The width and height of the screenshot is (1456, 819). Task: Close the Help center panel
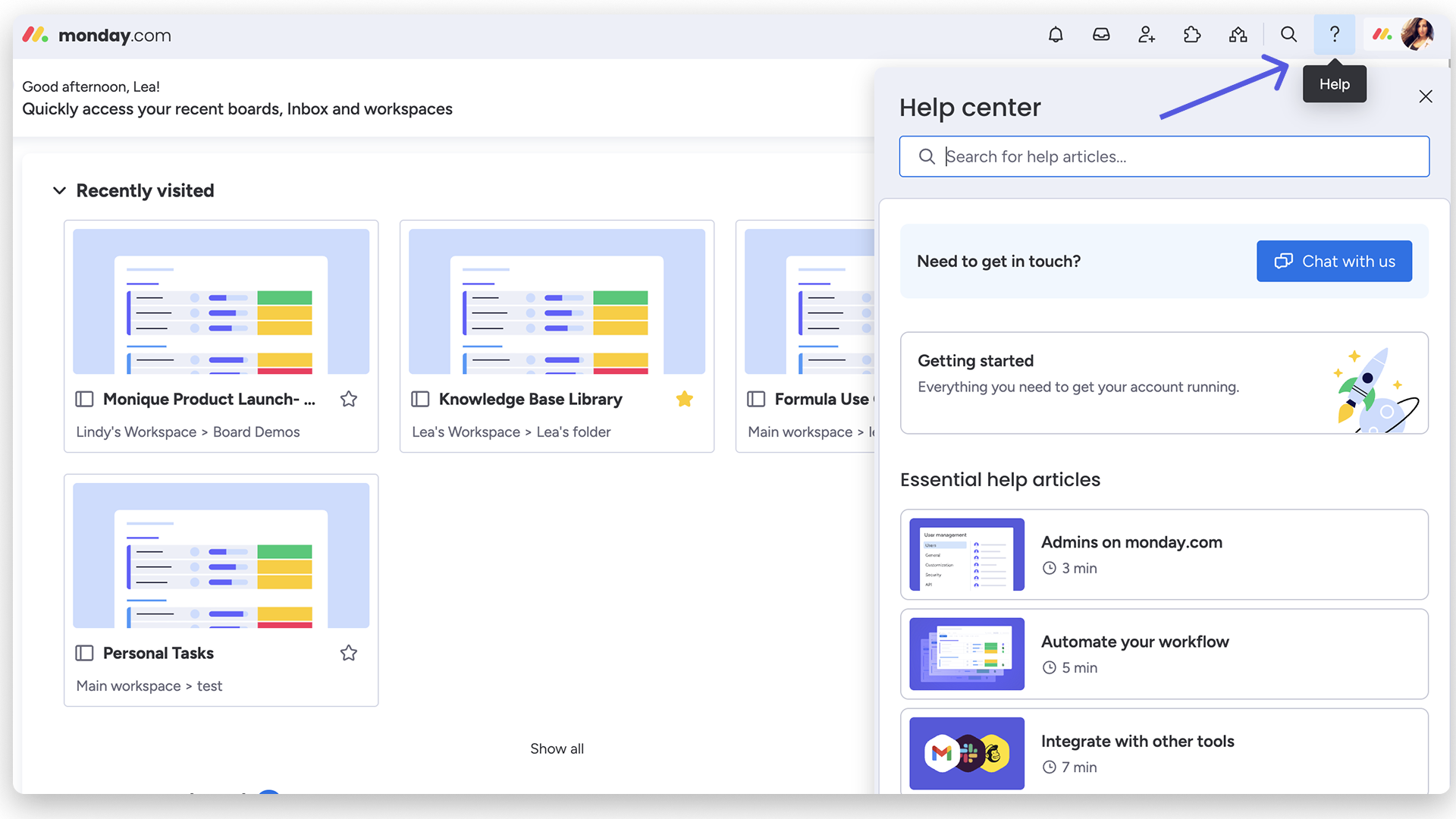[x=1426, y=96]
